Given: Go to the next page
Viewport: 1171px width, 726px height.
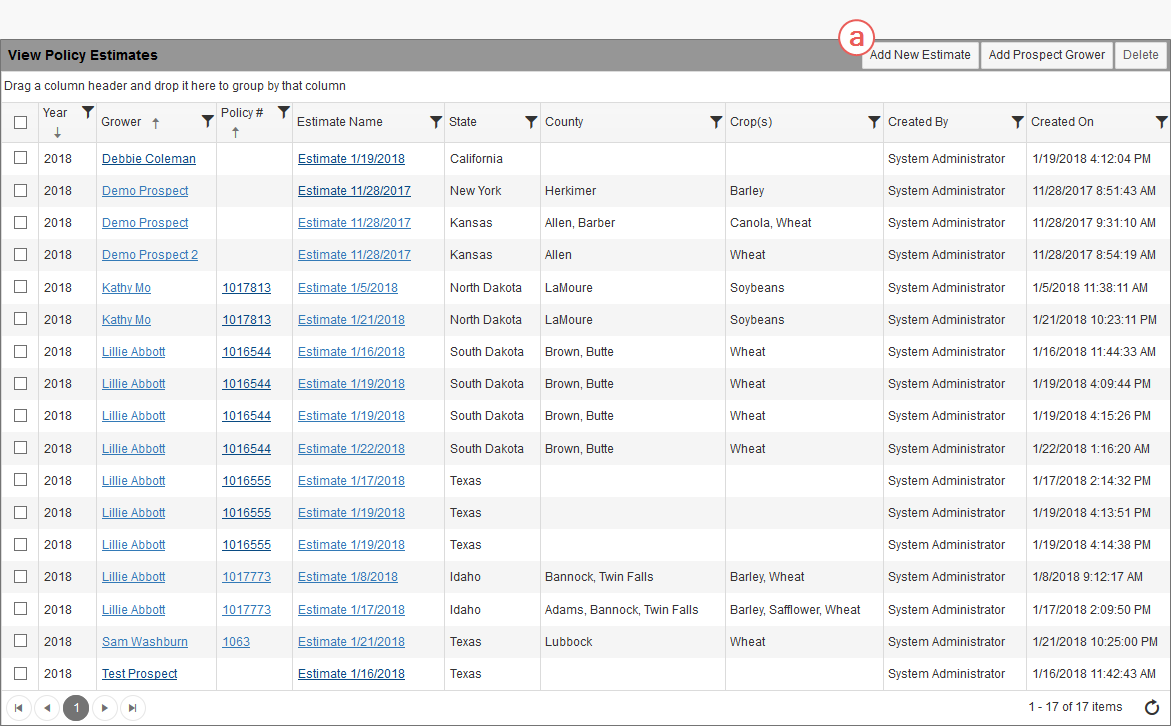Looking at the screenshot, I should [x=105, y=708].
